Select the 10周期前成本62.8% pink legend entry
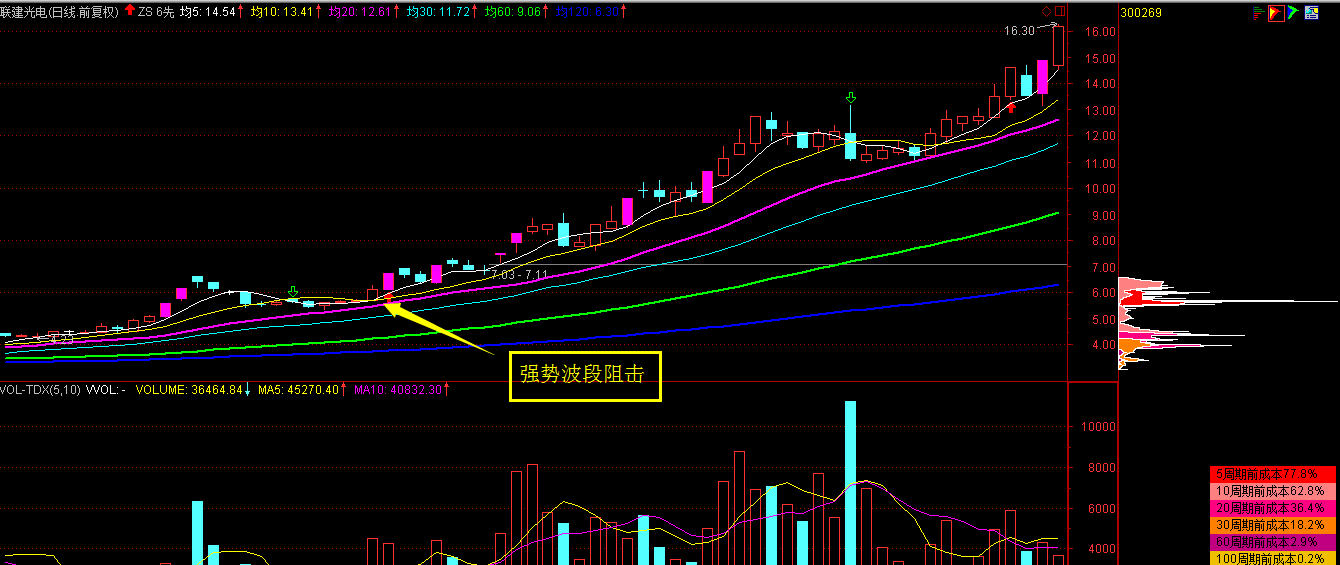The image size is (1340, 565). pyautogui.click(x=1271, y=490)
